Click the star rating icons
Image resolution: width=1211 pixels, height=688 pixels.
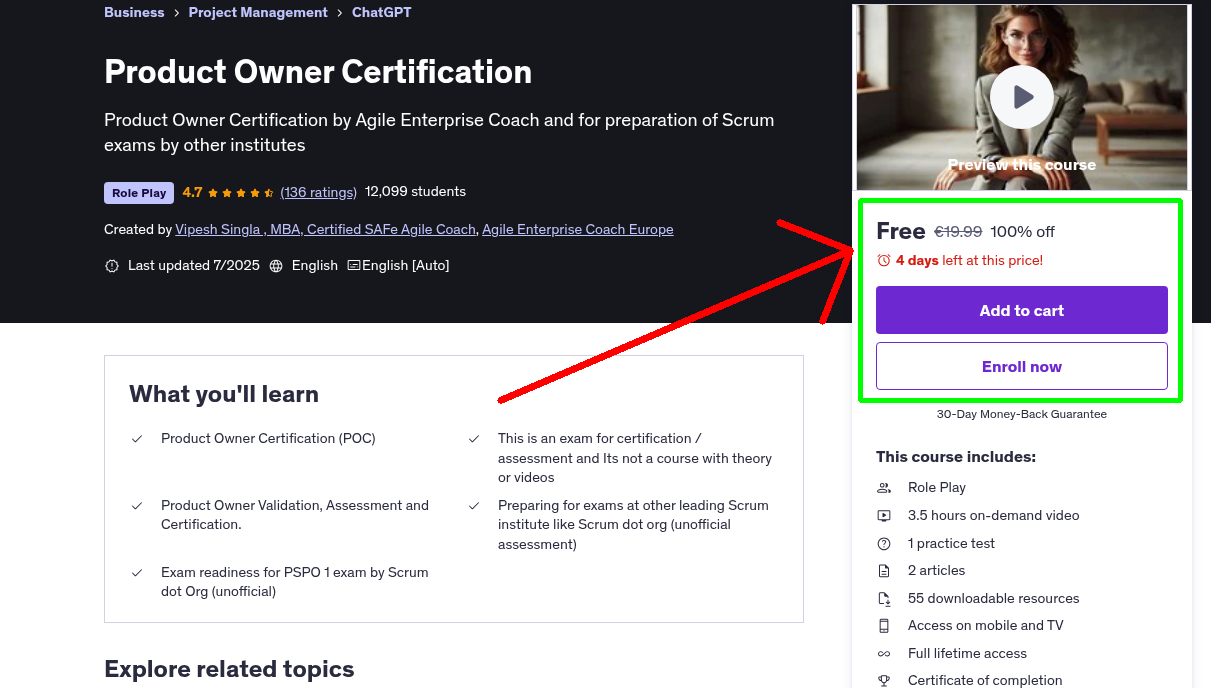(241, 193)
